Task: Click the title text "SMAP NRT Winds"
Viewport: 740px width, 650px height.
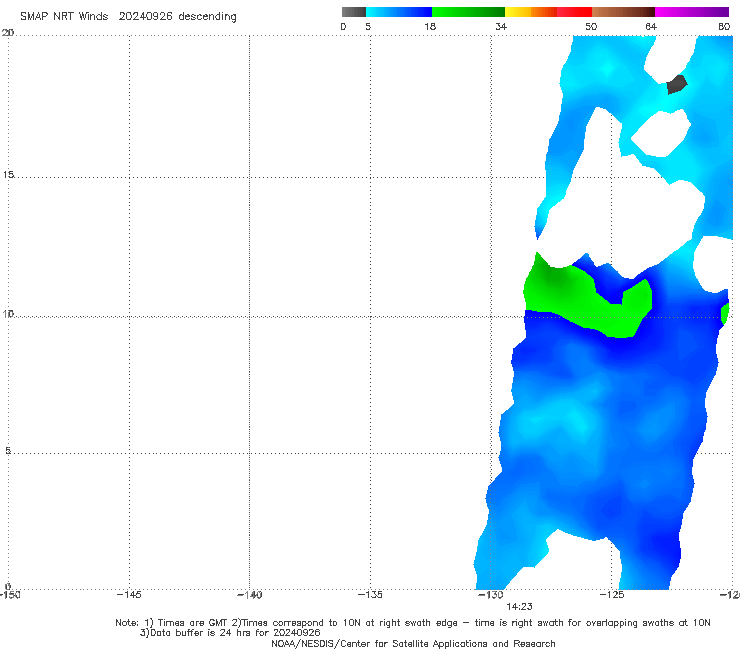Action: point(64,16)
